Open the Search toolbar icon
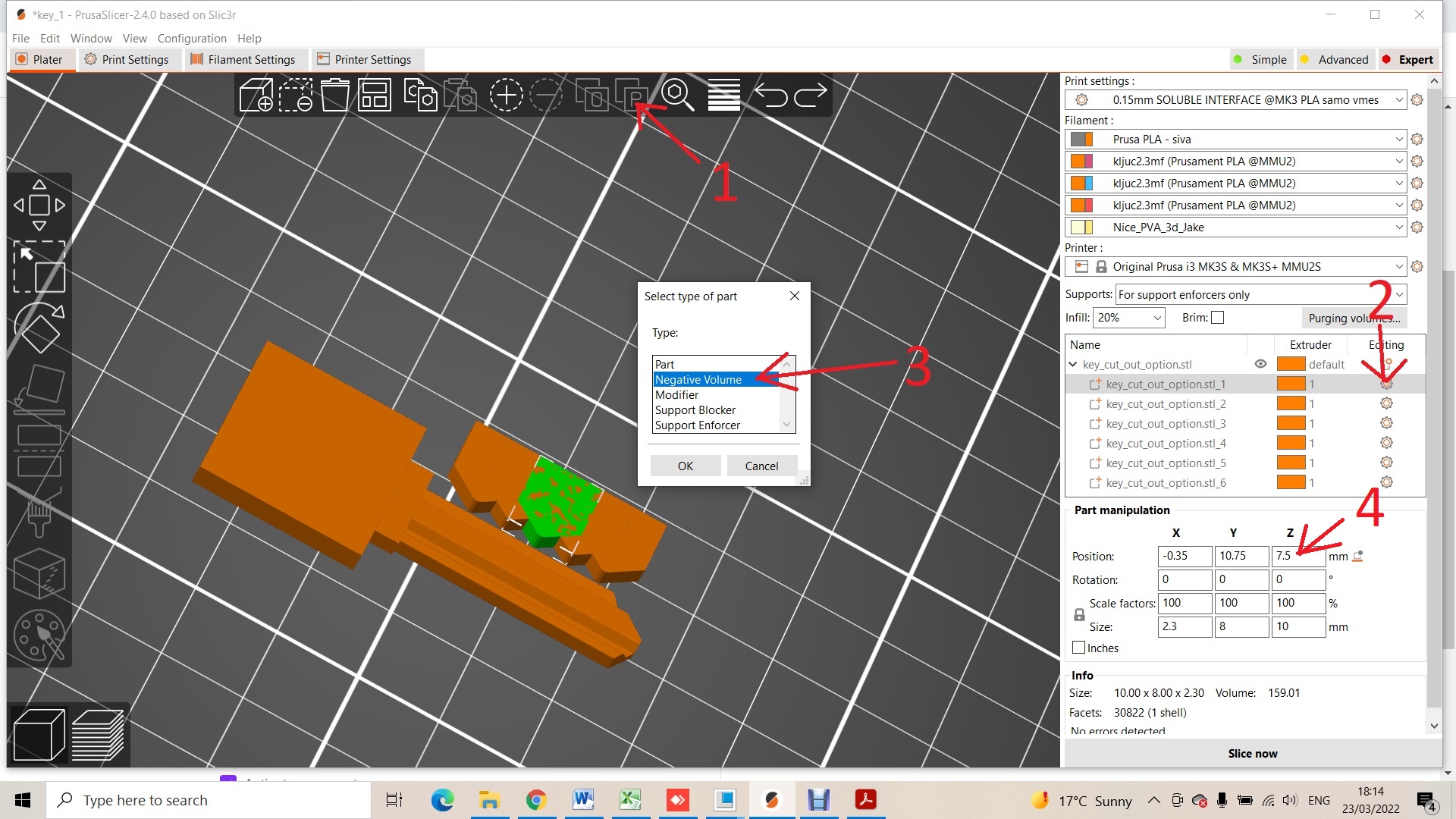The image size is (1456, 819). (678, 95)
